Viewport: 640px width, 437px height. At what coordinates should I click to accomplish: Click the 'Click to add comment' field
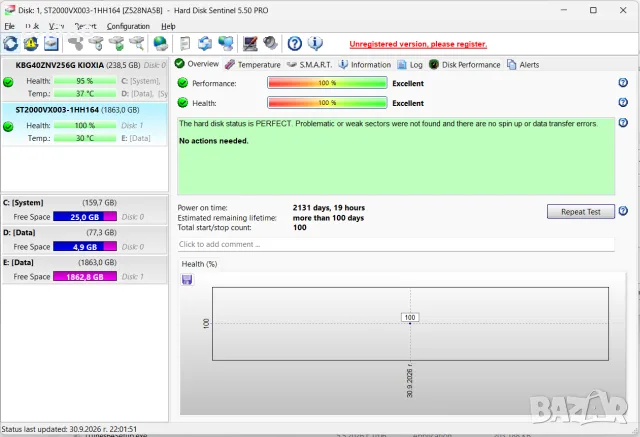pos(396,244)
